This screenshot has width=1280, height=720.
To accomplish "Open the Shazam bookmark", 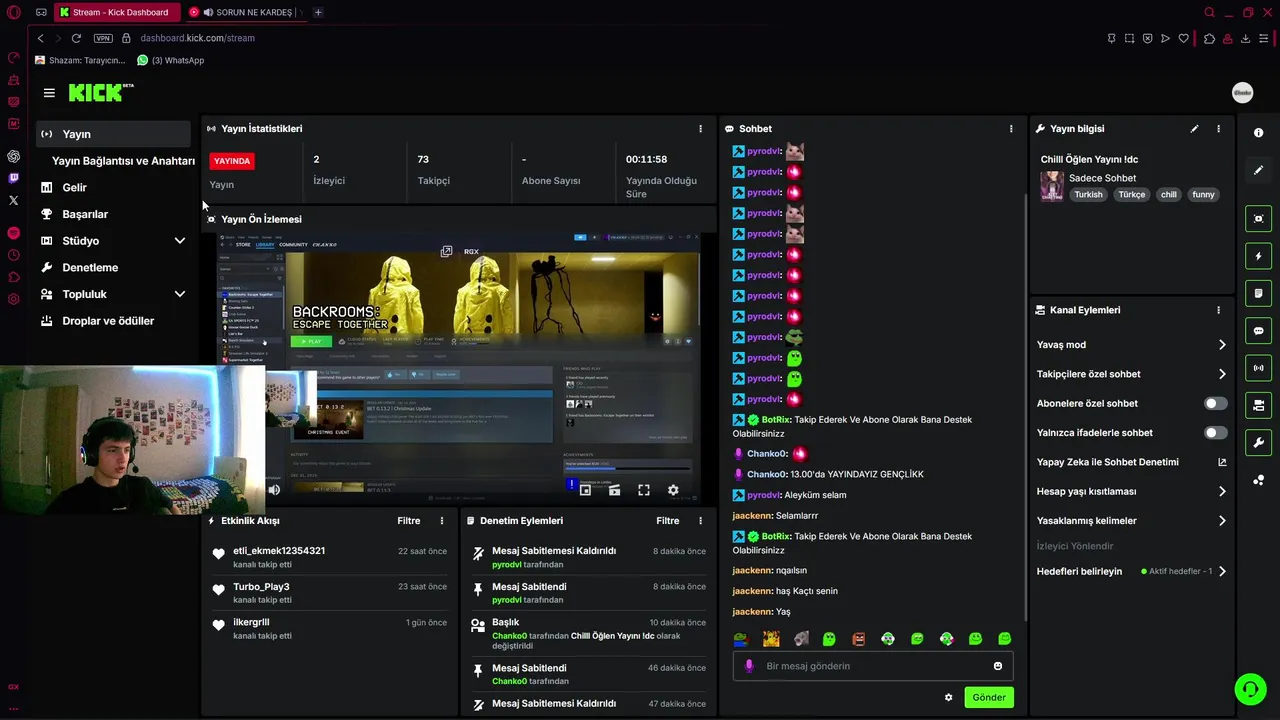I will [80, 60].
